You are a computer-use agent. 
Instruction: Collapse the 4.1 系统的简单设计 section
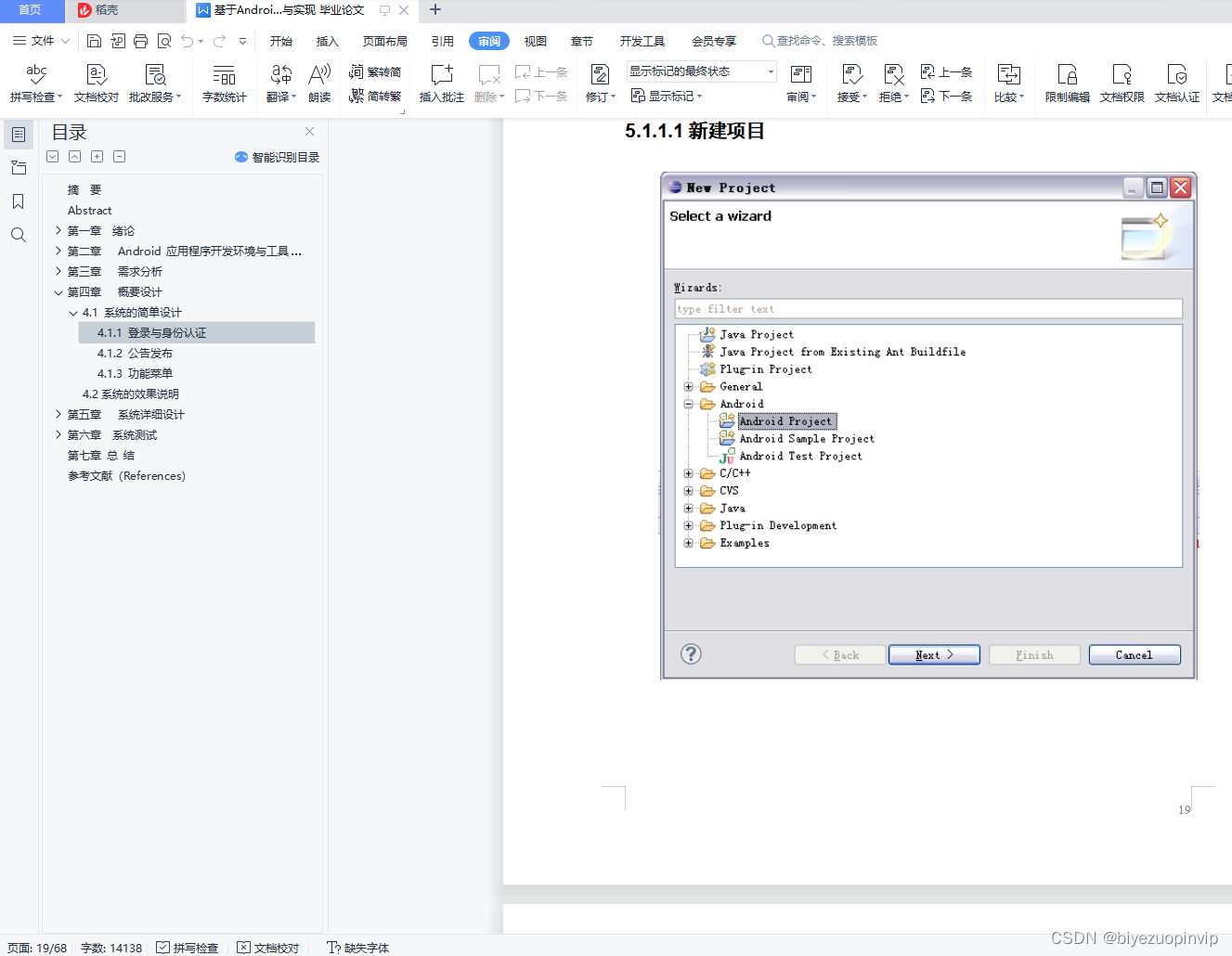(73, 313)
